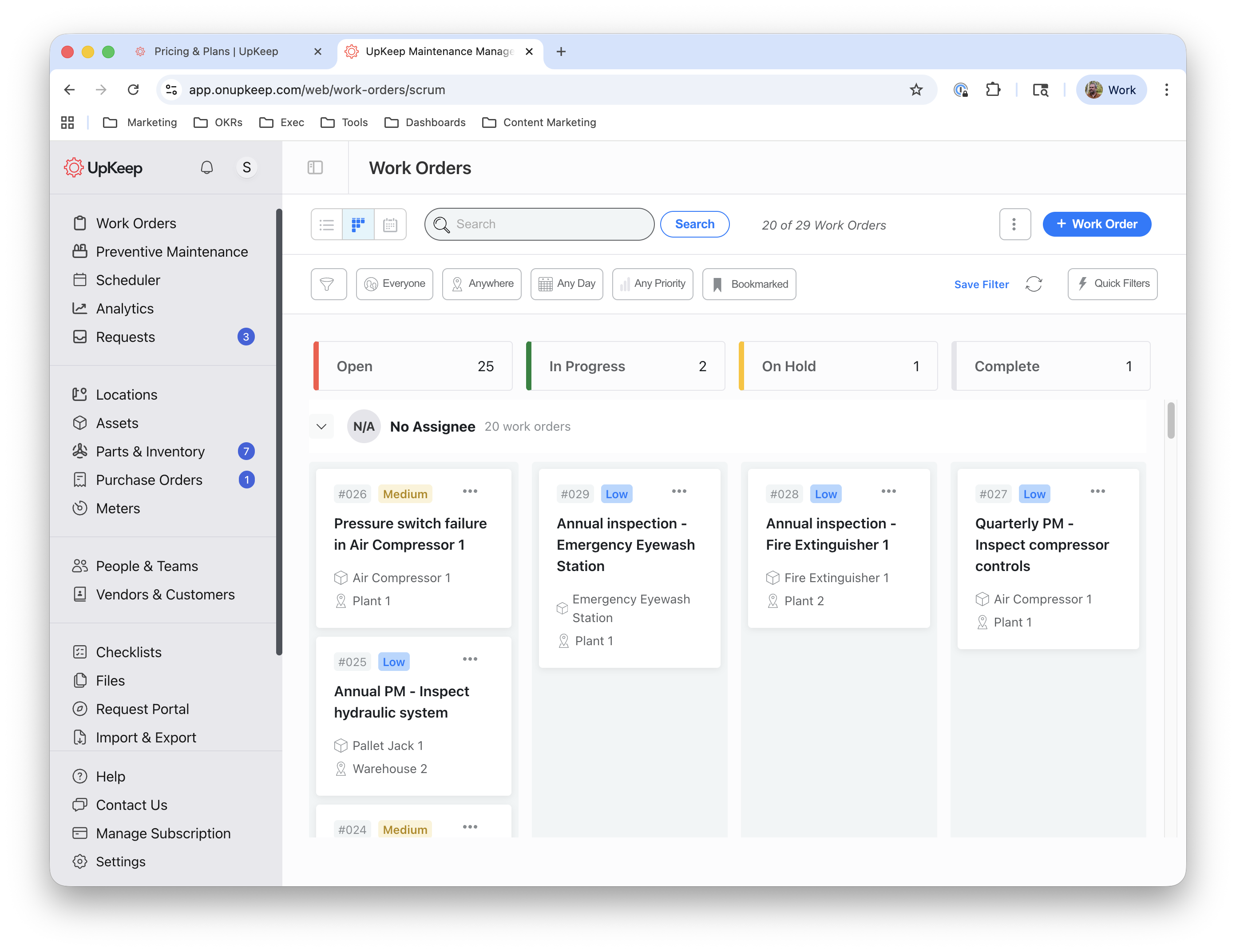Click the Save Filter link
1236x952 pixels.
pyautogui.click(x=981, y=285)
